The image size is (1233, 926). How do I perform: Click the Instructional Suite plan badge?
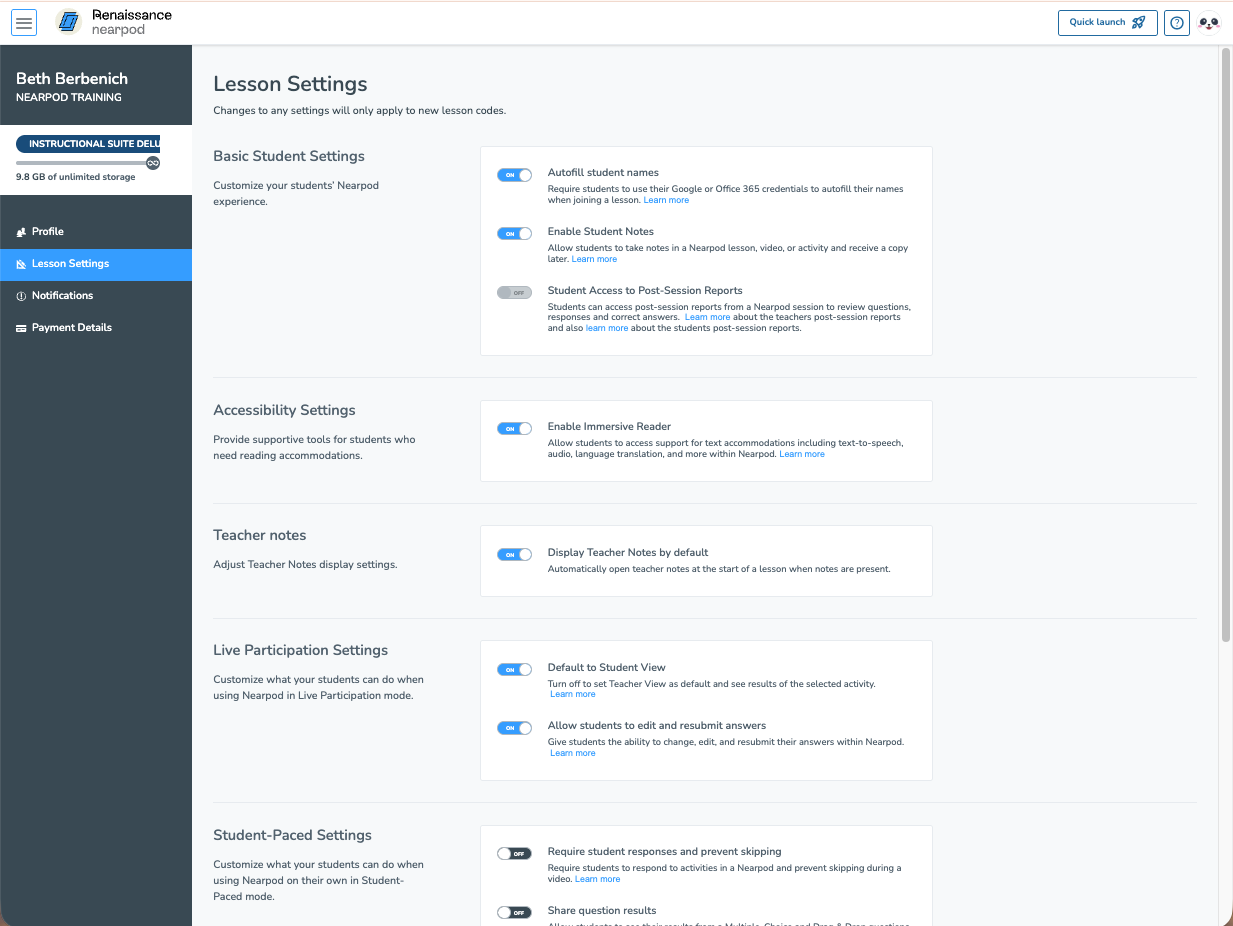pyautogui.click(x=89, y=144)
